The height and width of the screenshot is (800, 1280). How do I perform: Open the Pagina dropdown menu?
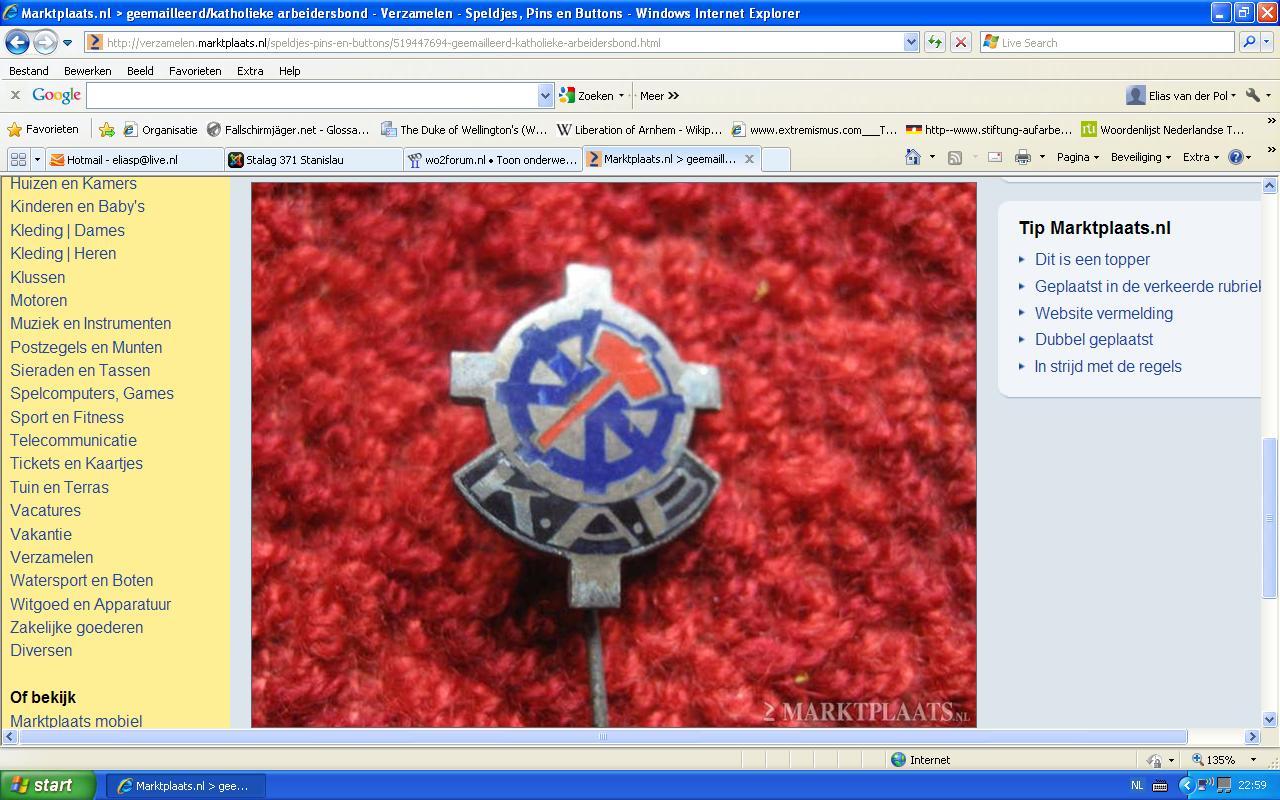coord(1077,157)
